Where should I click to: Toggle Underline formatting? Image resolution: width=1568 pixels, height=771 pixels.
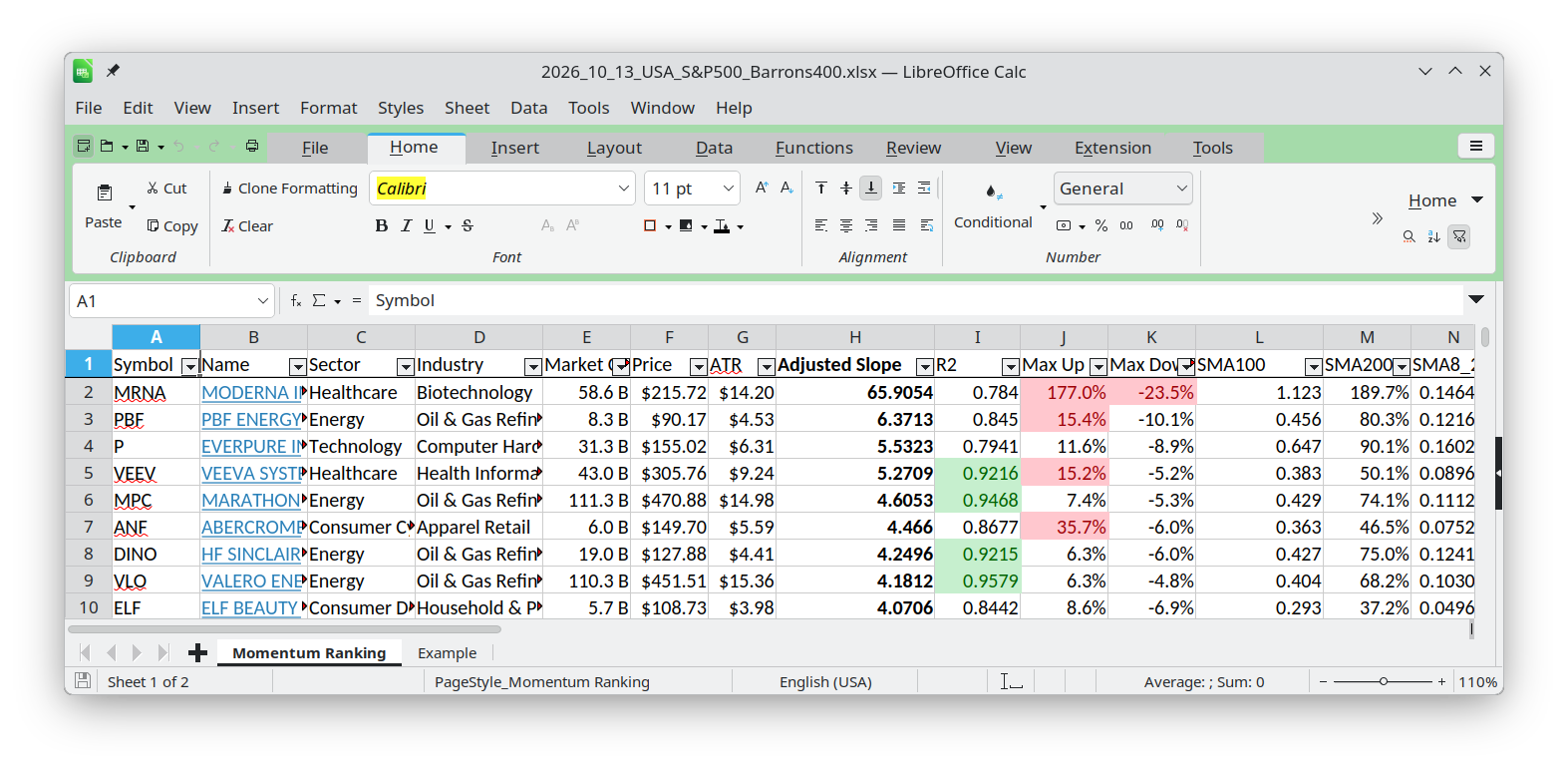[430, 226]
